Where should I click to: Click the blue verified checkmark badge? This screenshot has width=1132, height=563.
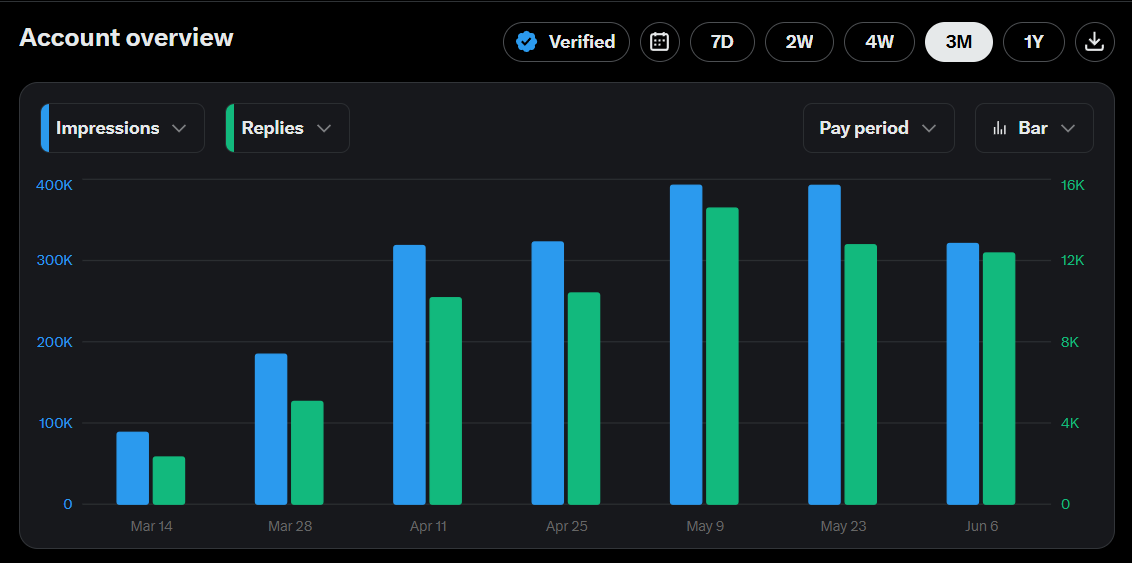(526, 42)
